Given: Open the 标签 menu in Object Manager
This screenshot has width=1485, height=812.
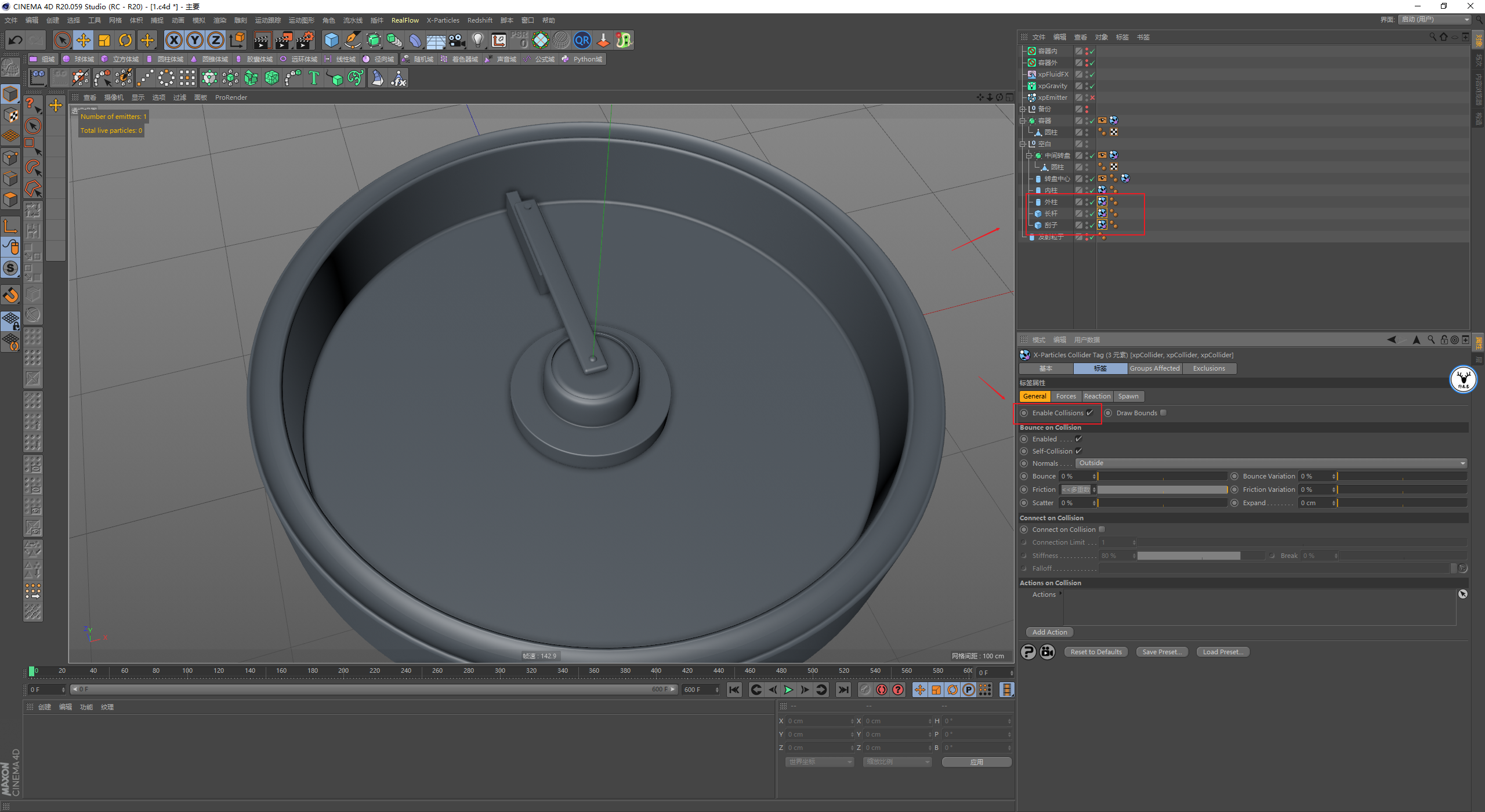Looking at the screenshot, I should 1122,37.
